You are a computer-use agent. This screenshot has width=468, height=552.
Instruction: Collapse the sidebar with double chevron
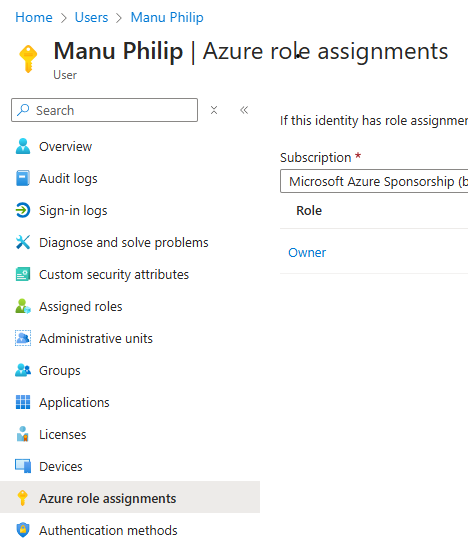point(244,110)
